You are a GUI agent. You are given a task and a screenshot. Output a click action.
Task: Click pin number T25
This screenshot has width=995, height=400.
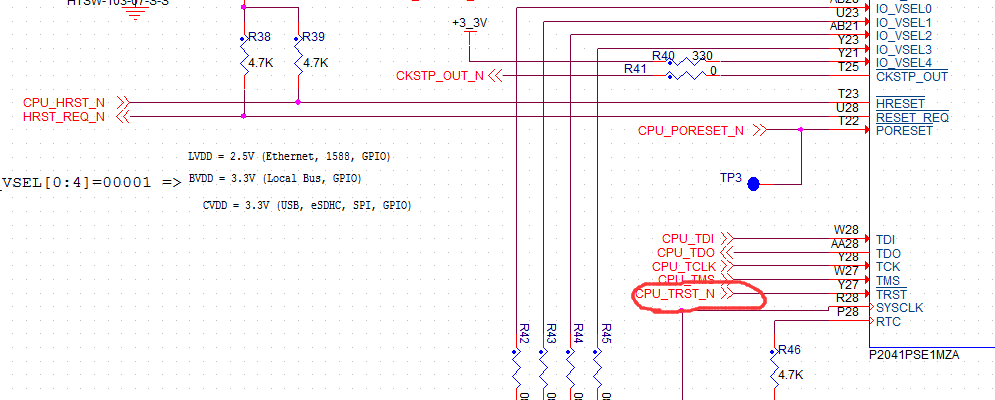[848, 66]
